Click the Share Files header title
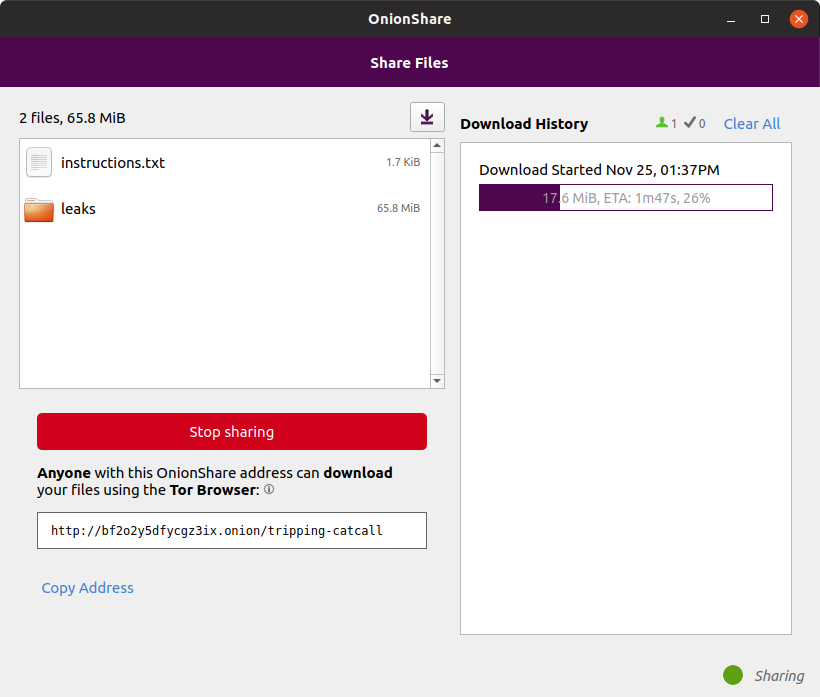820x697 pixels. click(x=409, y=63)
